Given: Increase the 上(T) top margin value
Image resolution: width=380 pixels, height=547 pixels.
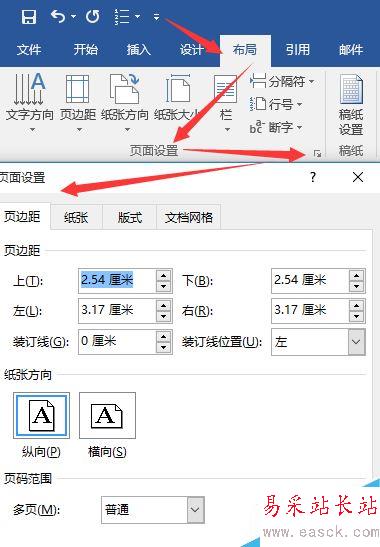Looking at the screenshot, I should click(163, 276).
